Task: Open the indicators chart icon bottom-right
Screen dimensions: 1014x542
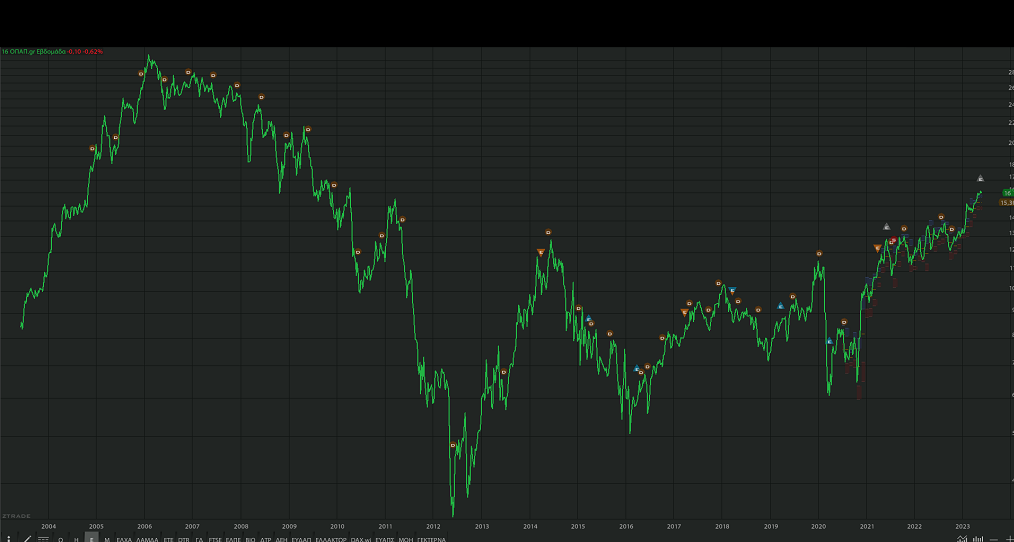Action: point(962,539)
